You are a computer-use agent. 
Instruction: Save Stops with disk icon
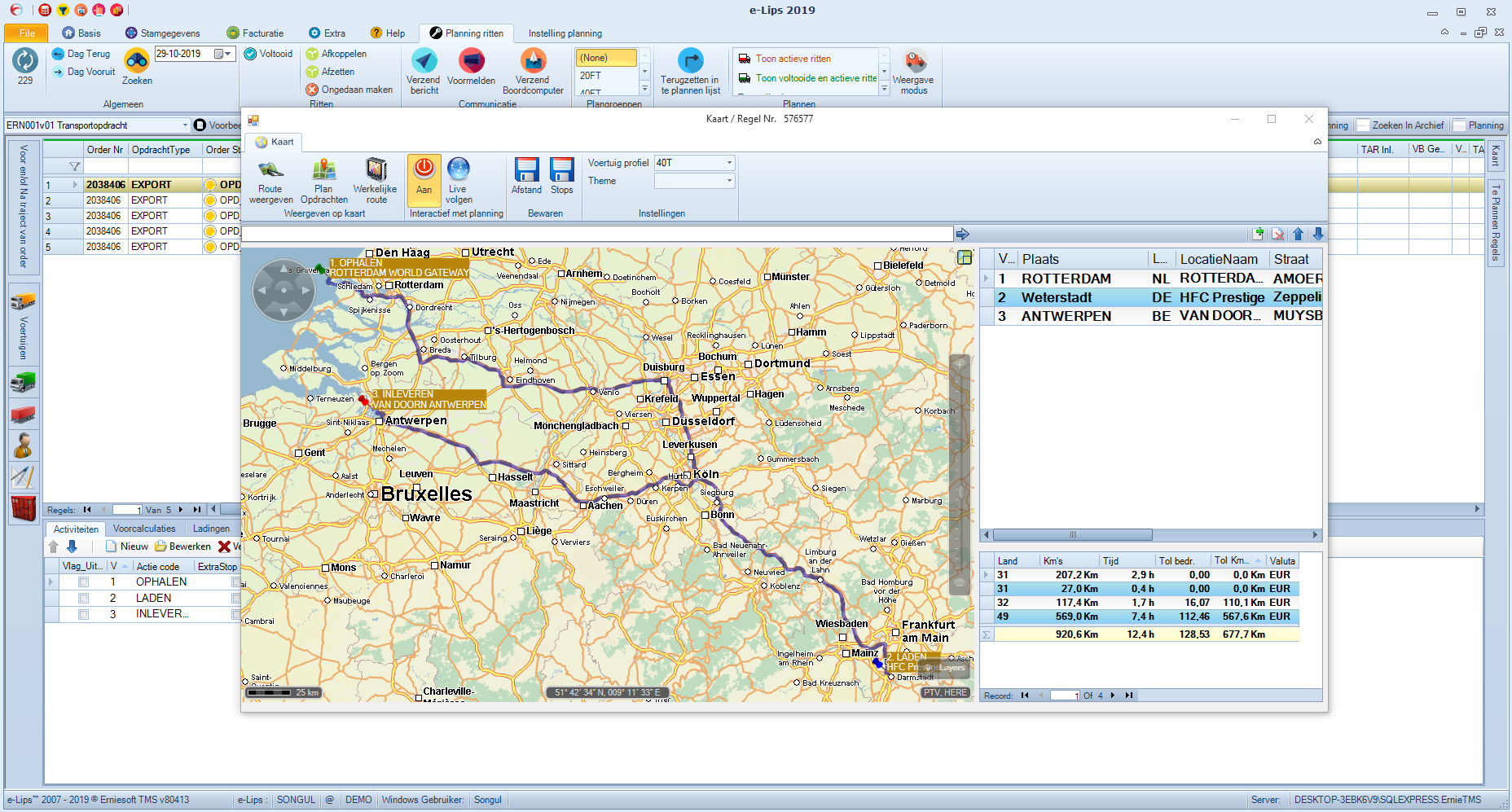(x=561, y=177)
